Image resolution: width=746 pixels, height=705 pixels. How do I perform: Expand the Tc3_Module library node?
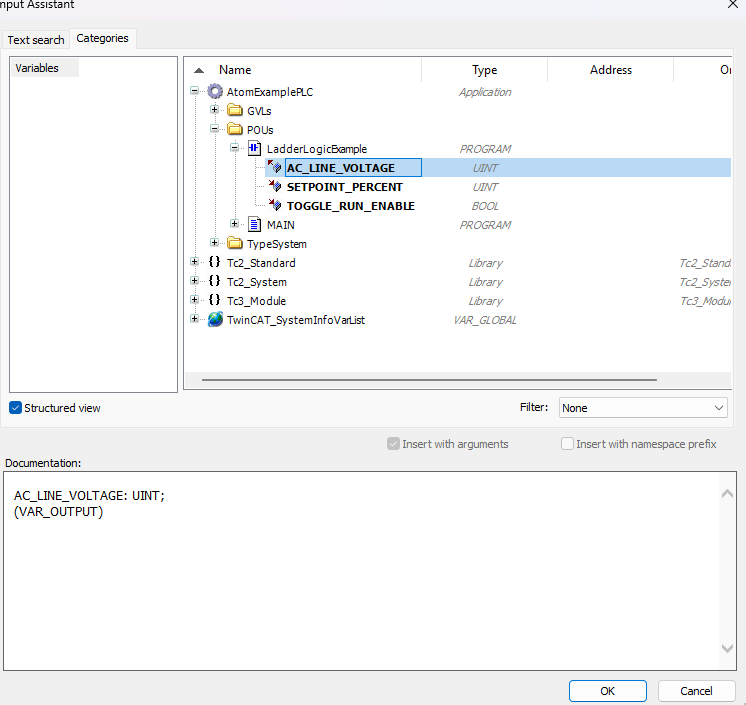(194, 299)
